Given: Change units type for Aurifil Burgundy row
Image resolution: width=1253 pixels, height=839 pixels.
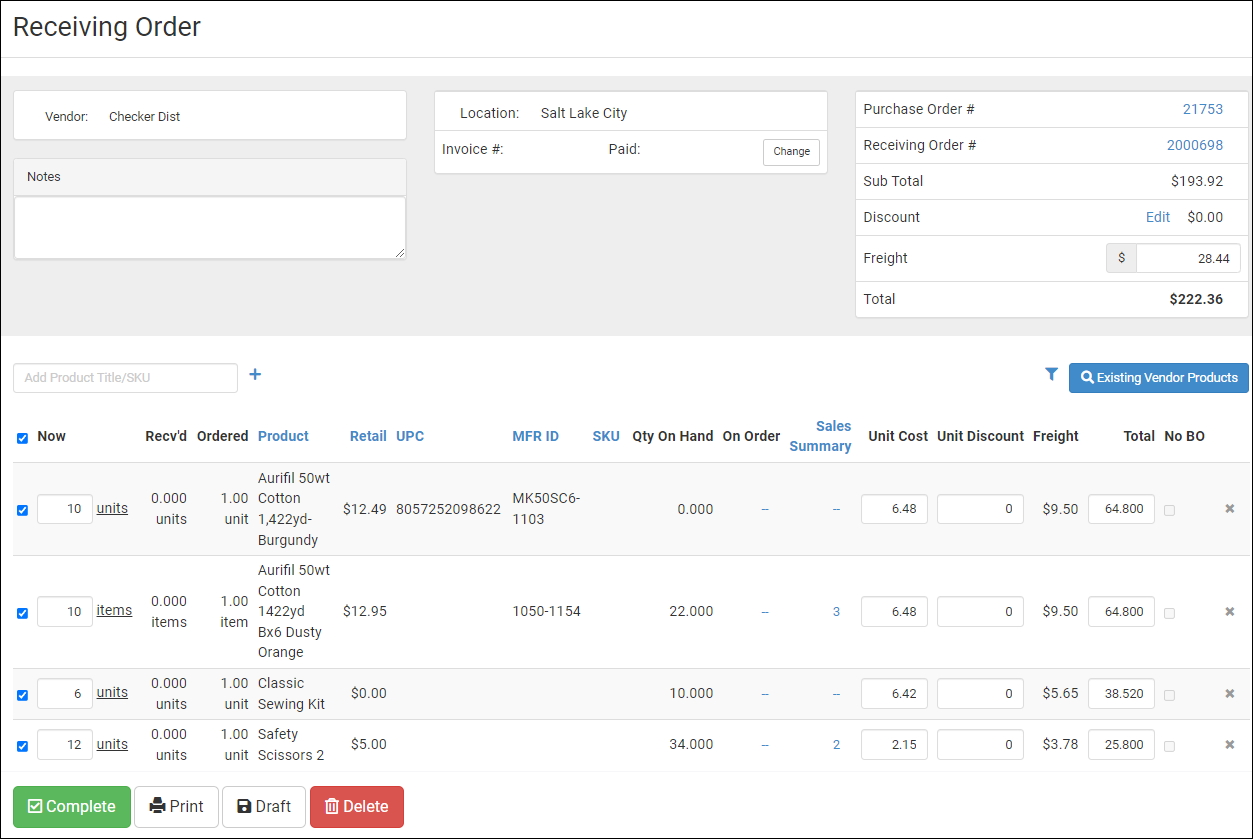Looking at the screenshot, I should (112, 509).
